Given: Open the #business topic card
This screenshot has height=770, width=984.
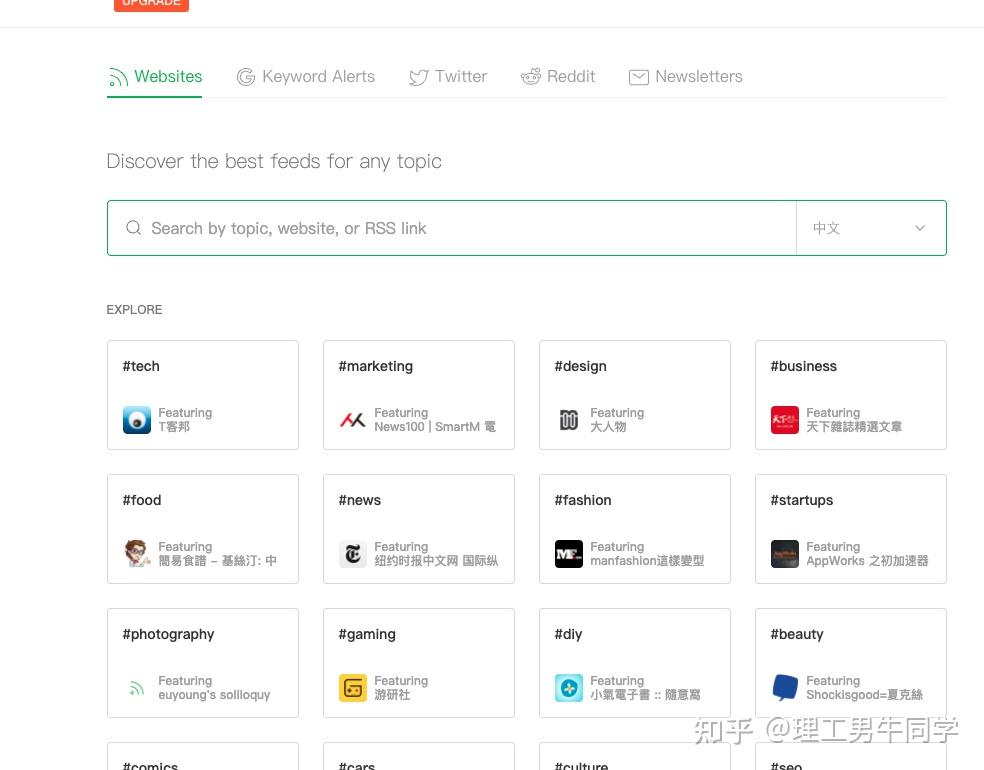Looking at the screenshot, I should (850, 395).
